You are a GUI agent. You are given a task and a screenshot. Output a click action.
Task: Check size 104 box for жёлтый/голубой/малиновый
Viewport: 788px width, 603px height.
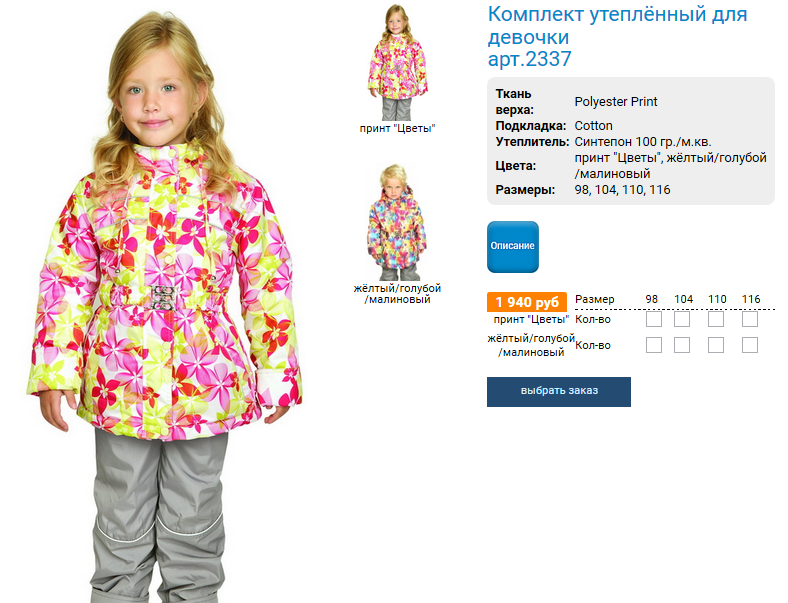coord(682,345)
